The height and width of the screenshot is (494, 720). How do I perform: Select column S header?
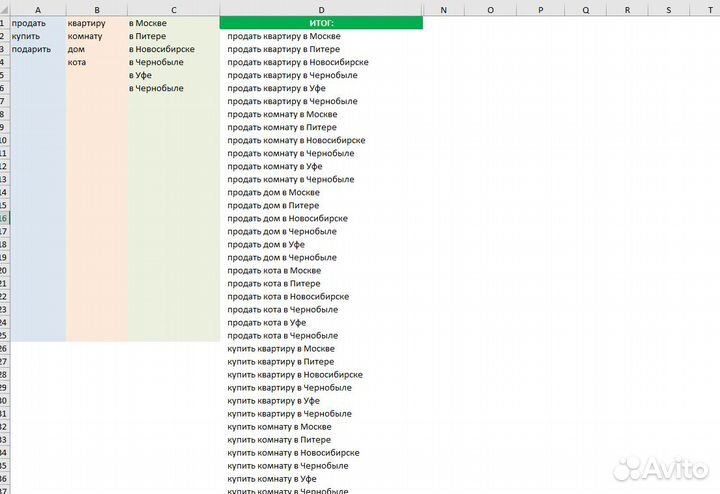669,10
